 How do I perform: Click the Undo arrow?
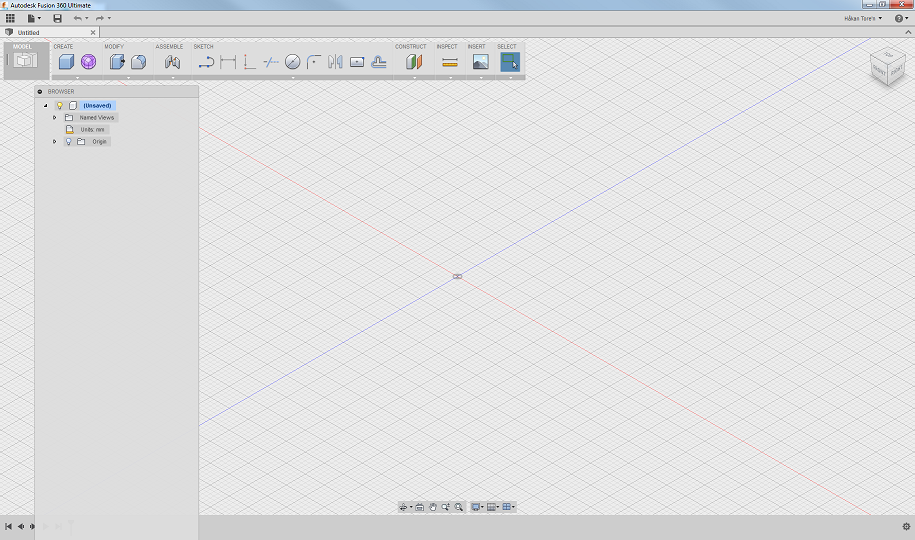coord(77,19)
